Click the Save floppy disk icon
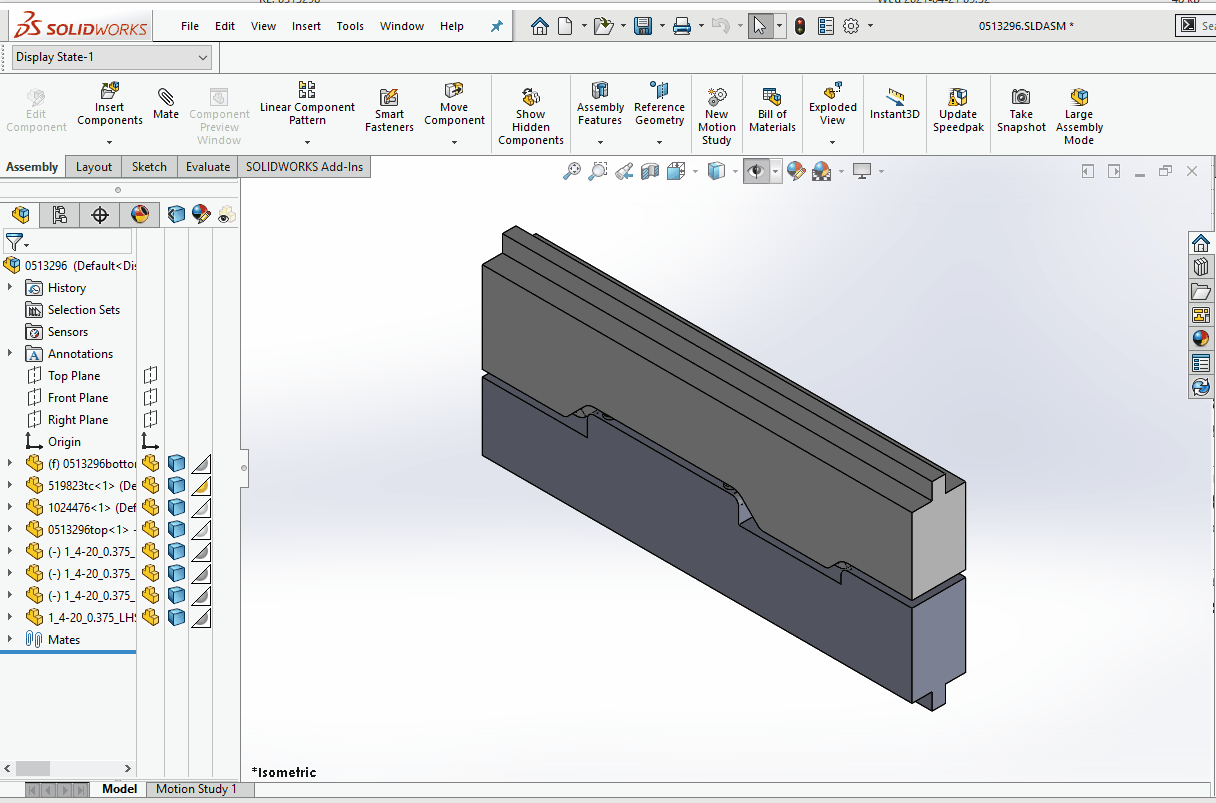1216x803 pixels. pyautogui.click(x=644, y=26)
